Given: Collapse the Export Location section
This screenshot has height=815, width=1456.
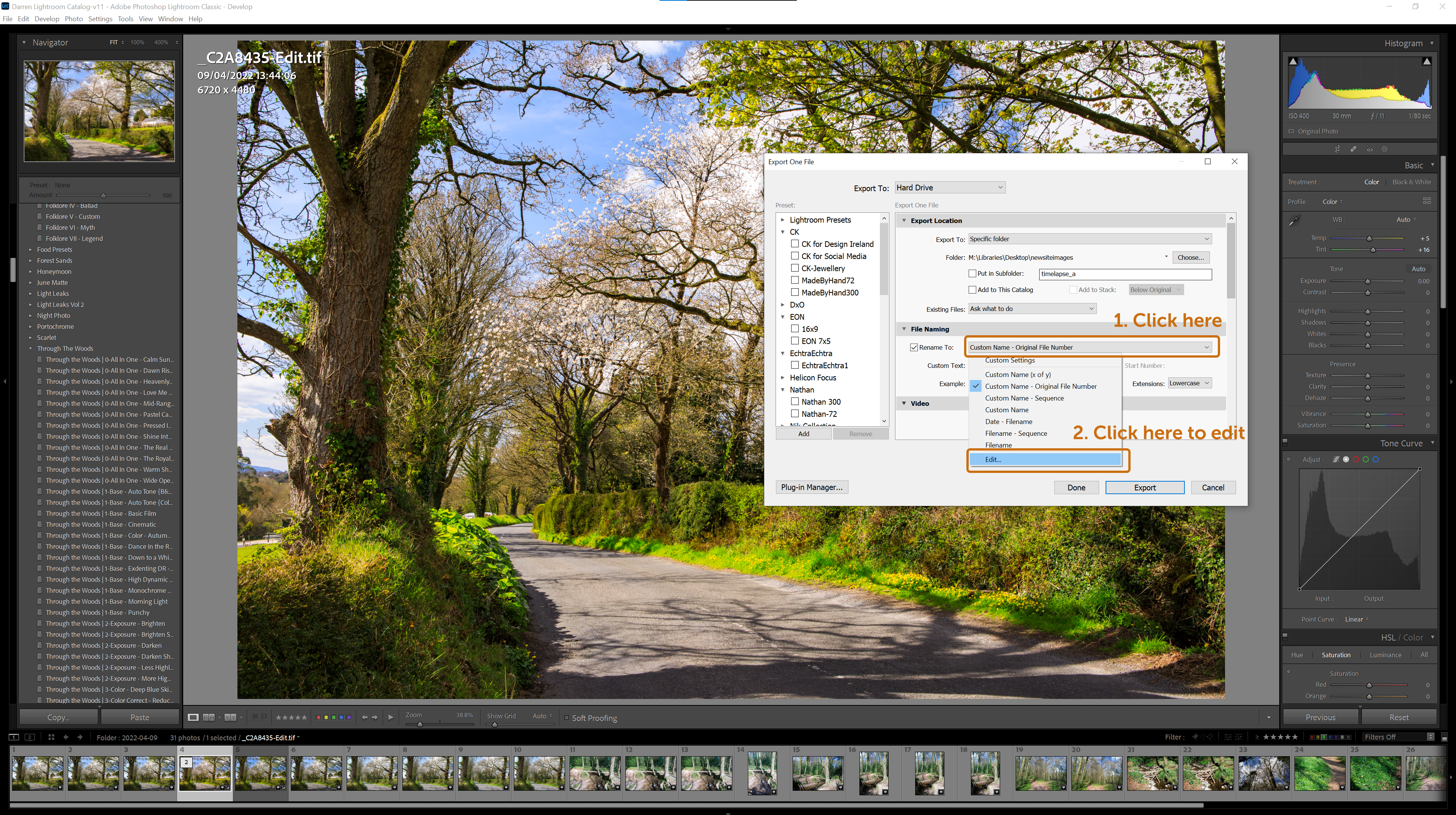Looking at the screenshot, I should (x=904, y=220).
